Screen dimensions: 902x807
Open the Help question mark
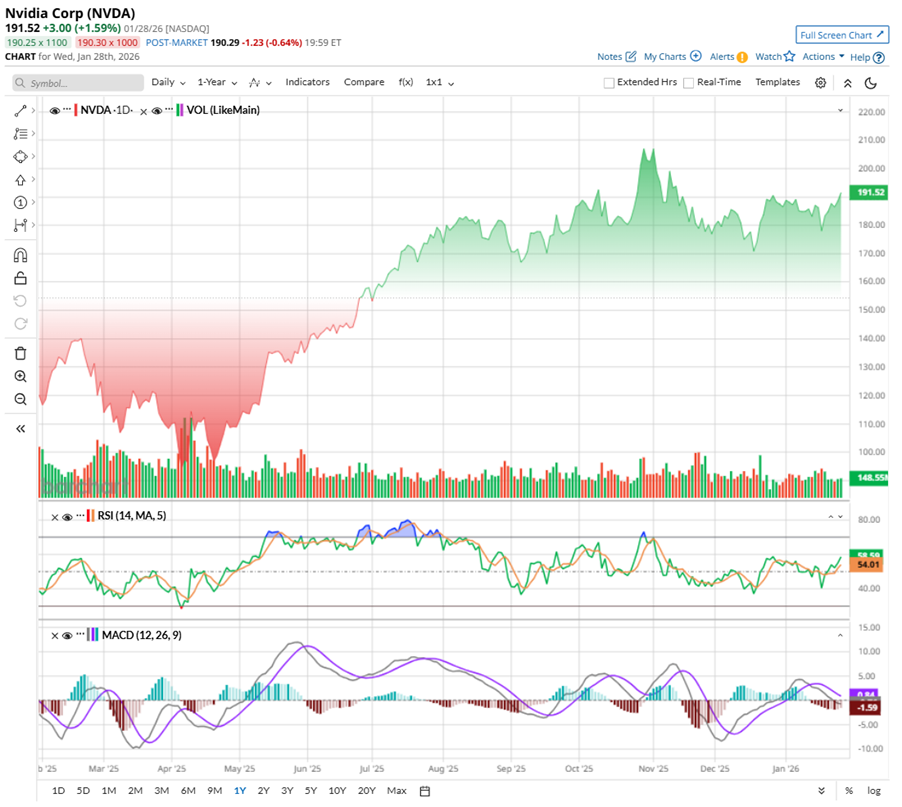[x=878, y=58]
